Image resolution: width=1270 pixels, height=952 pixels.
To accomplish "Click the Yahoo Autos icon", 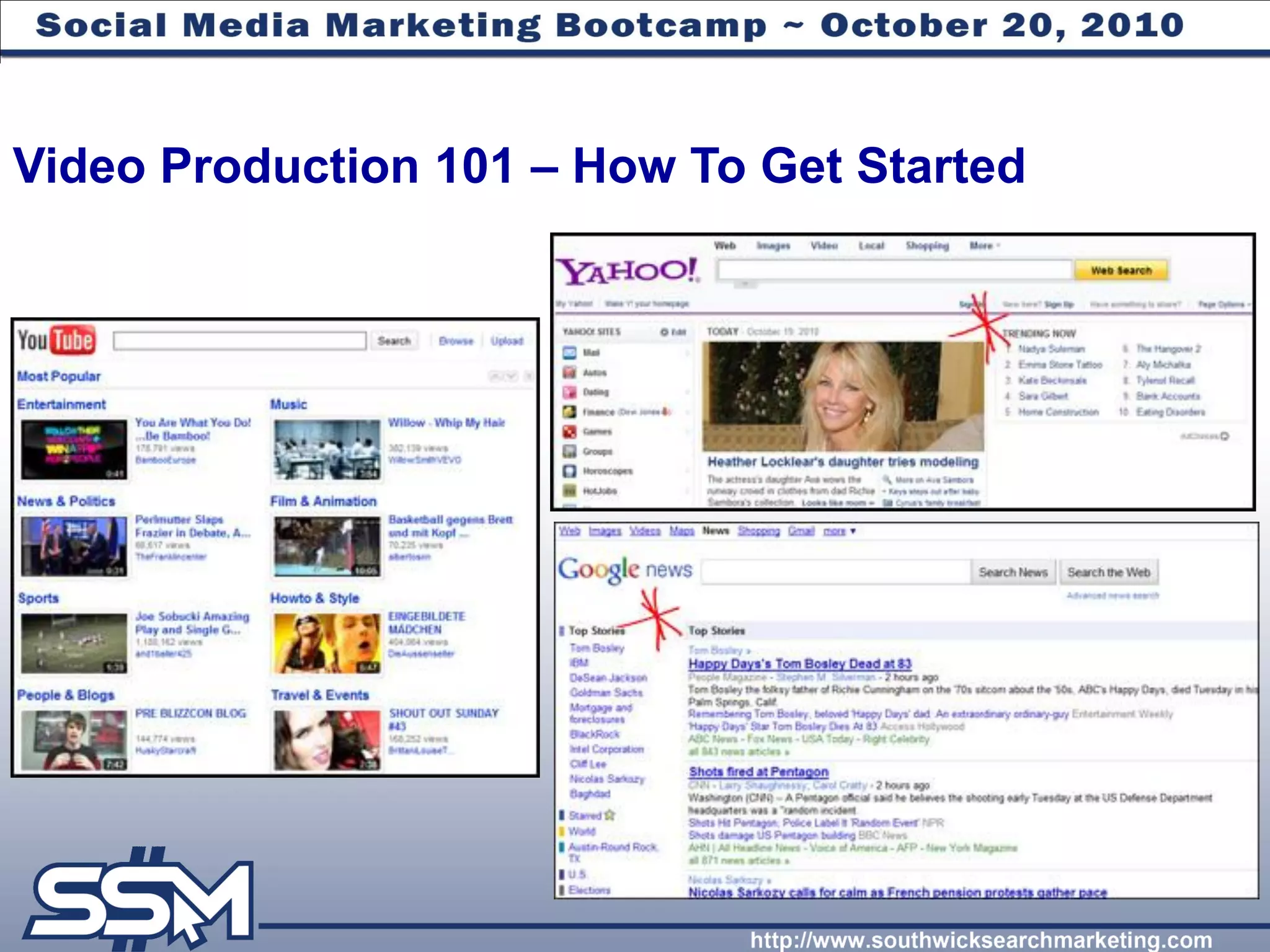I will (x=569, y=372).
